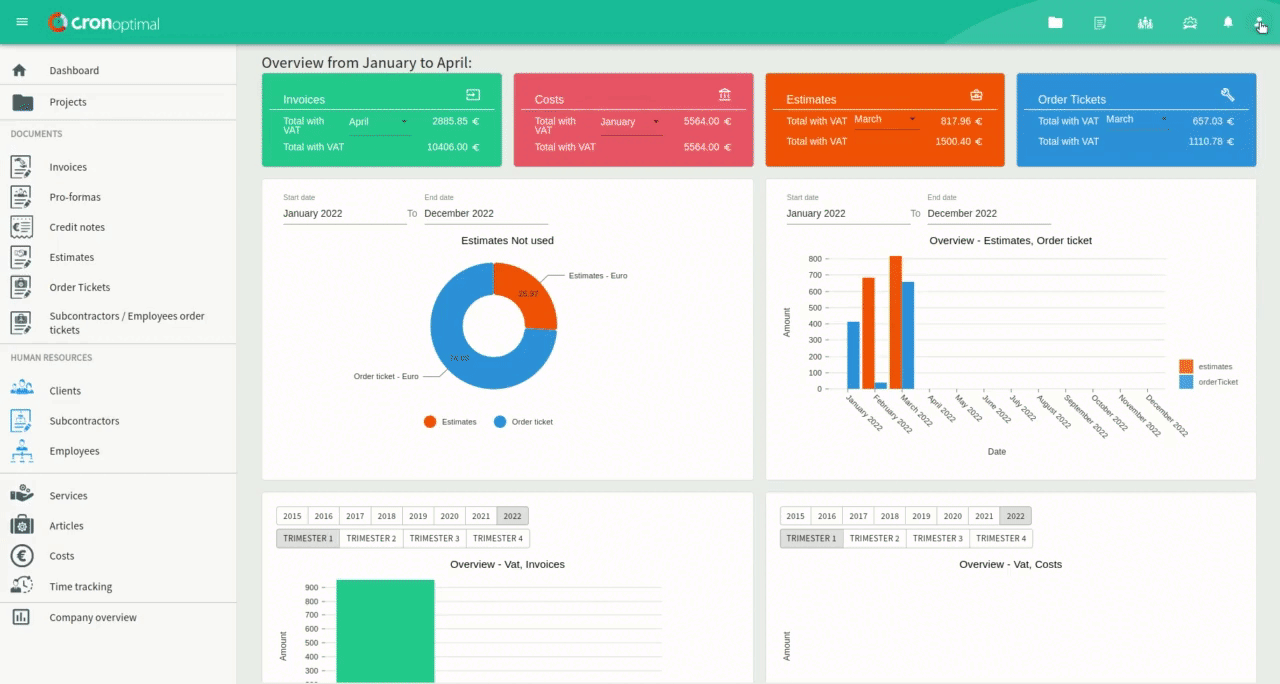Click the Costs card bank icon

pos(725,95)
